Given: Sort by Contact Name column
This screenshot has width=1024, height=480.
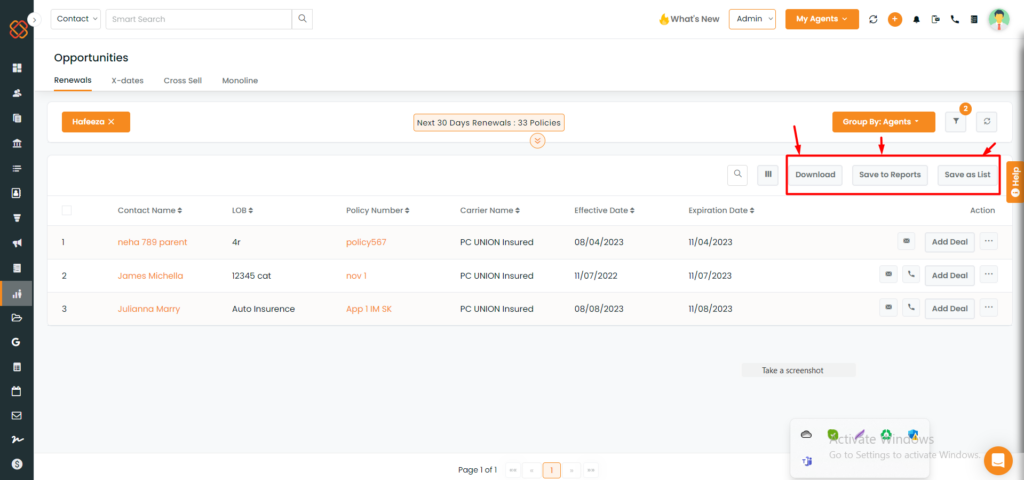Looking at the screenshot, I should [150, 210].
